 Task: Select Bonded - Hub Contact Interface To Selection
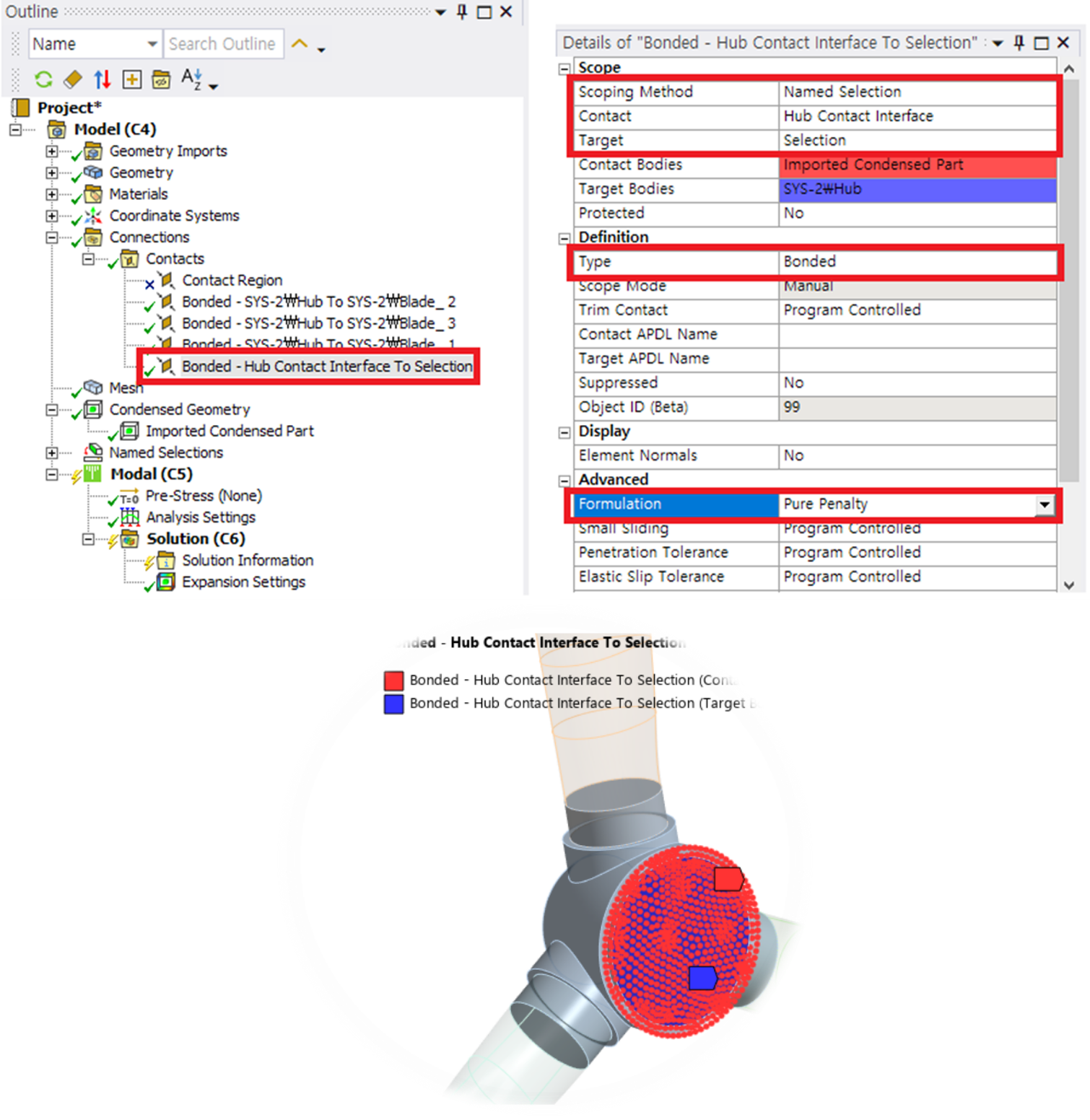coord(326,367)
